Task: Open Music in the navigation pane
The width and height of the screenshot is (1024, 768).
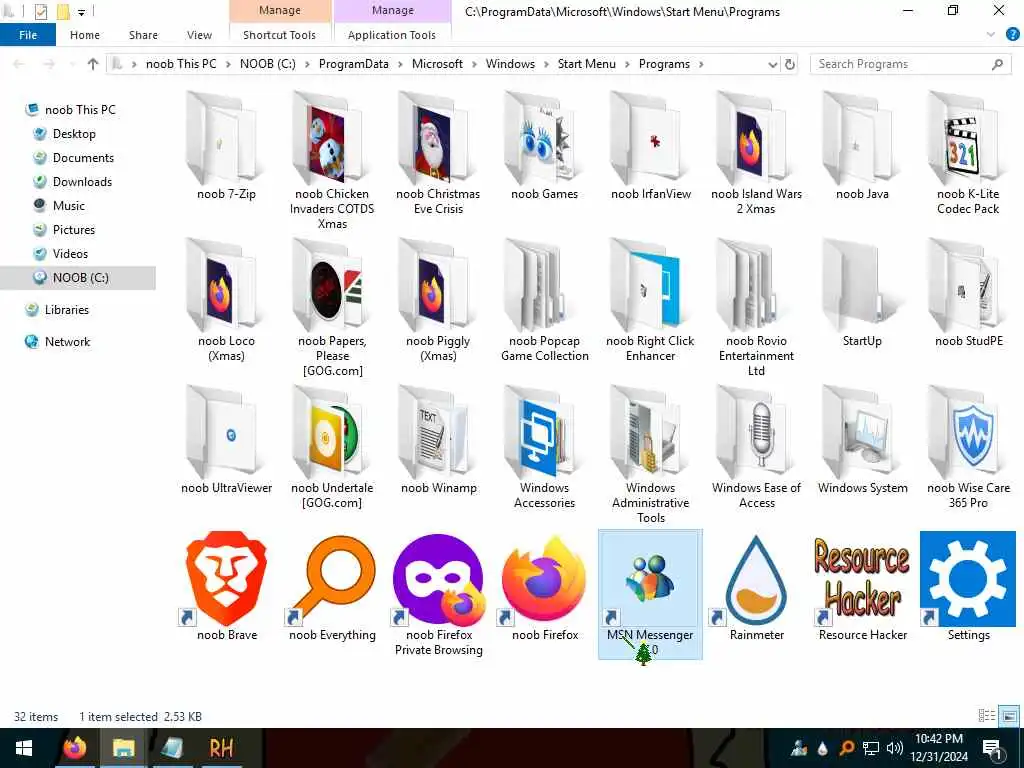Action: pyautogui.click(x=69, y=206)
